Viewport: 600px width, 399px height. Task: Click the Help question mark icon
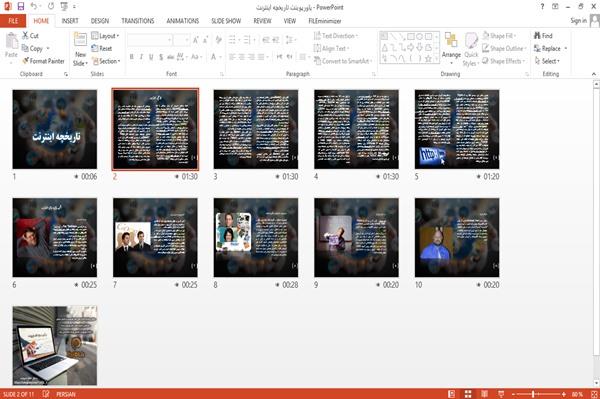pos(542,7)
